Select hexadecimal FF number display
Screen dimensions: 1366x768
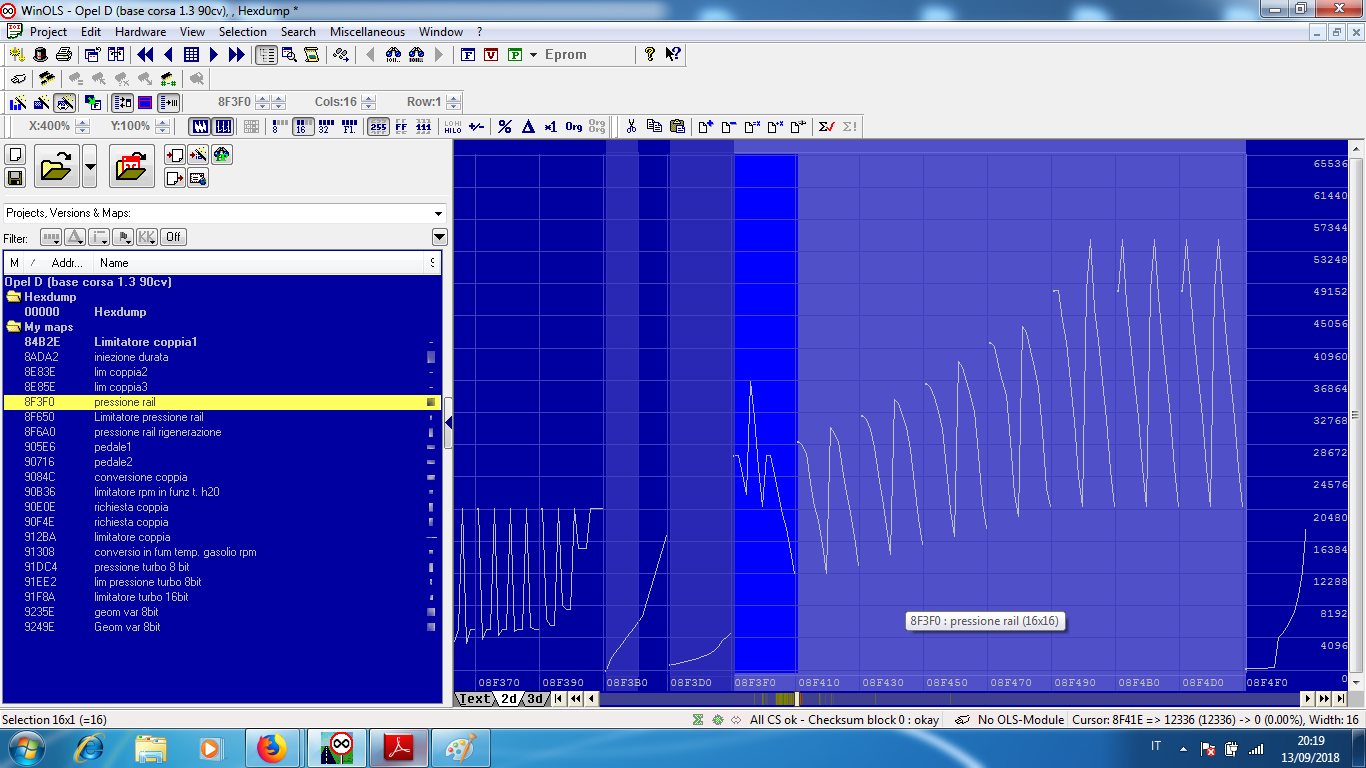tap(401, 127)
